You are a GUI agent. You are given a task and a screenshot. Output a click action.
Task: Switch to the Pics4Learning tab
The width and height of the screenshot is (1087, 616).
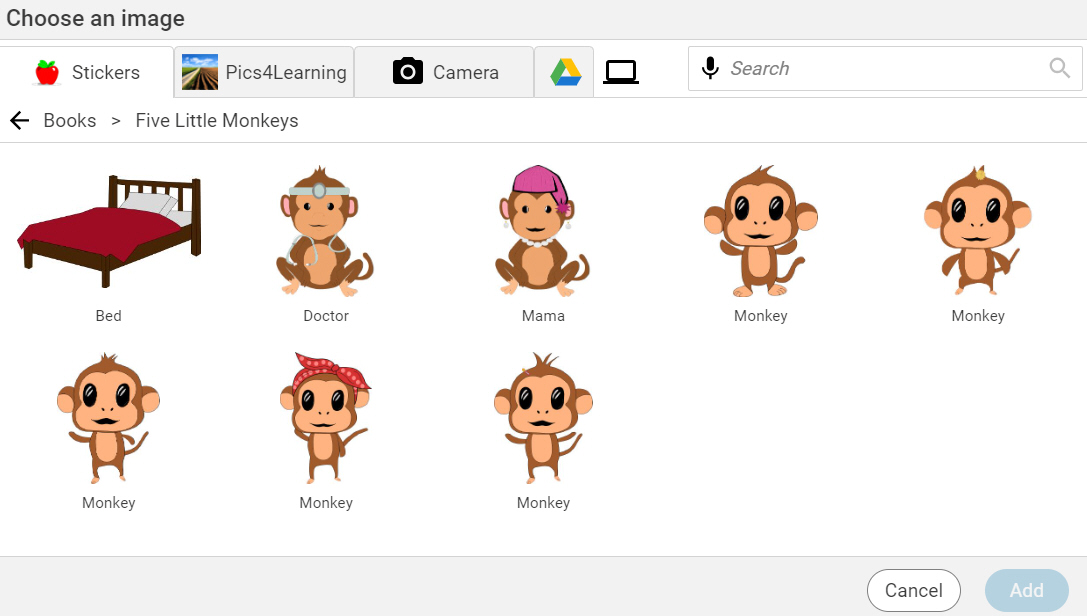pos(263,71)
